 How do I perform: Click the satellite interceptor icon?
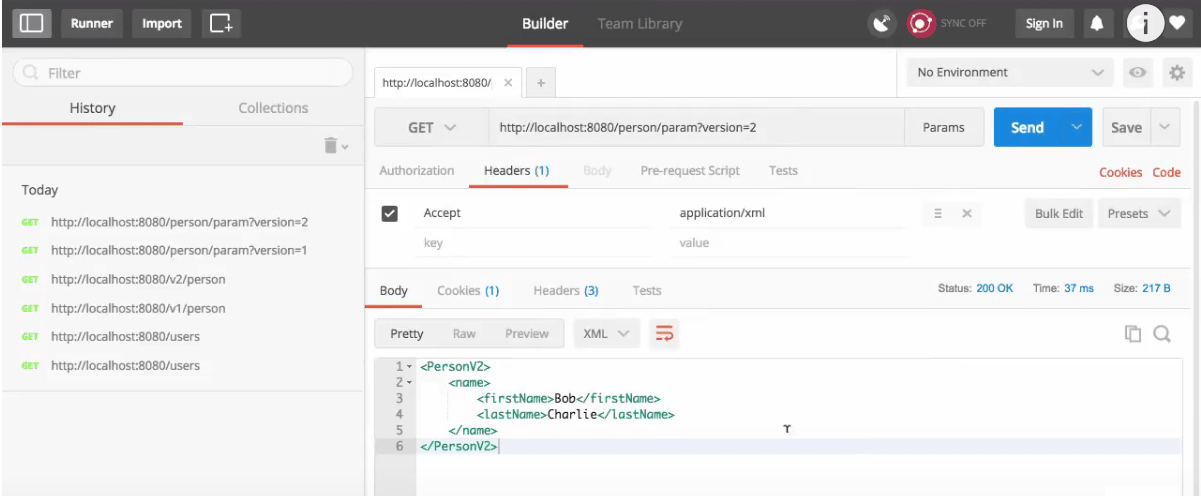(x=881, y=23)
